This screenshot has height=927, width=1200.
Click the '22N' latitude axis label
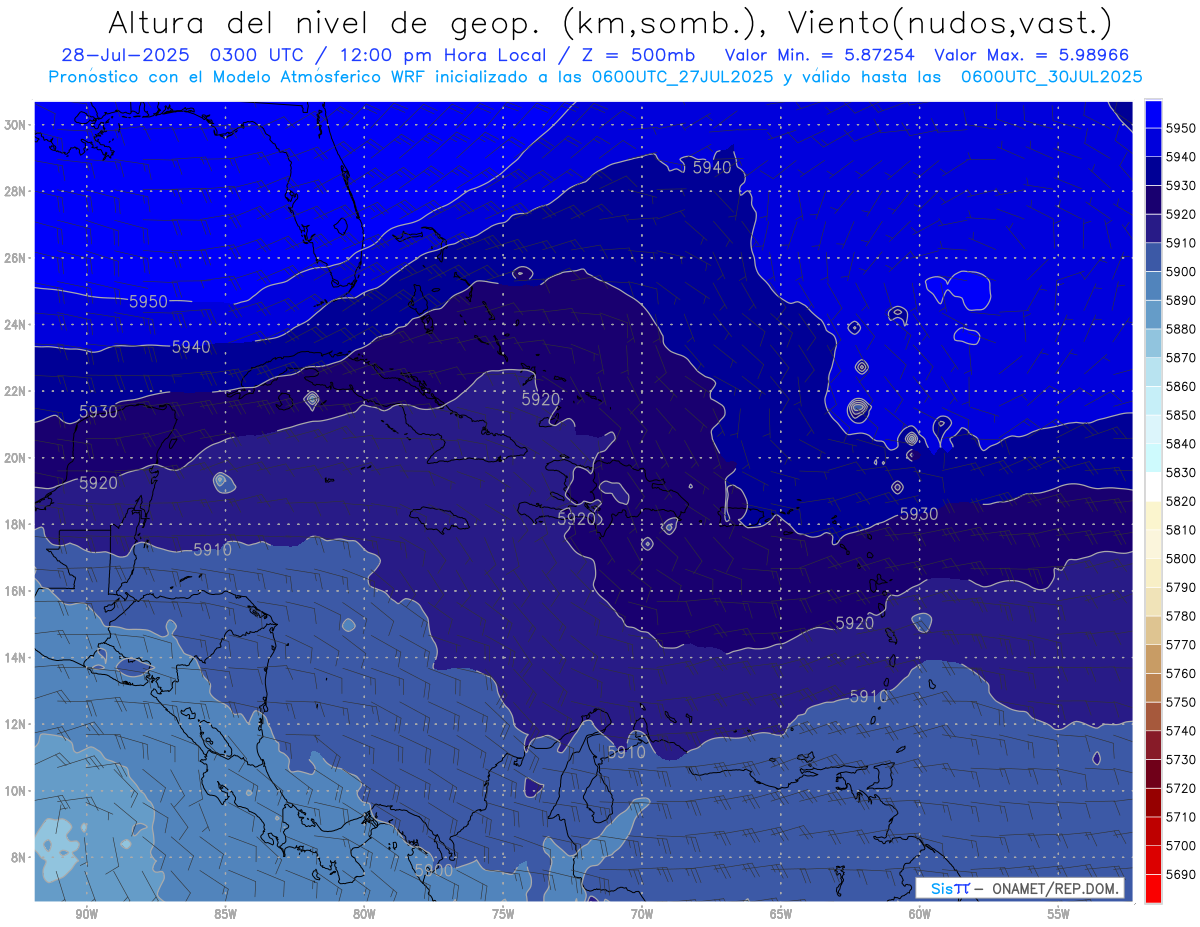[x=16, y=391]
